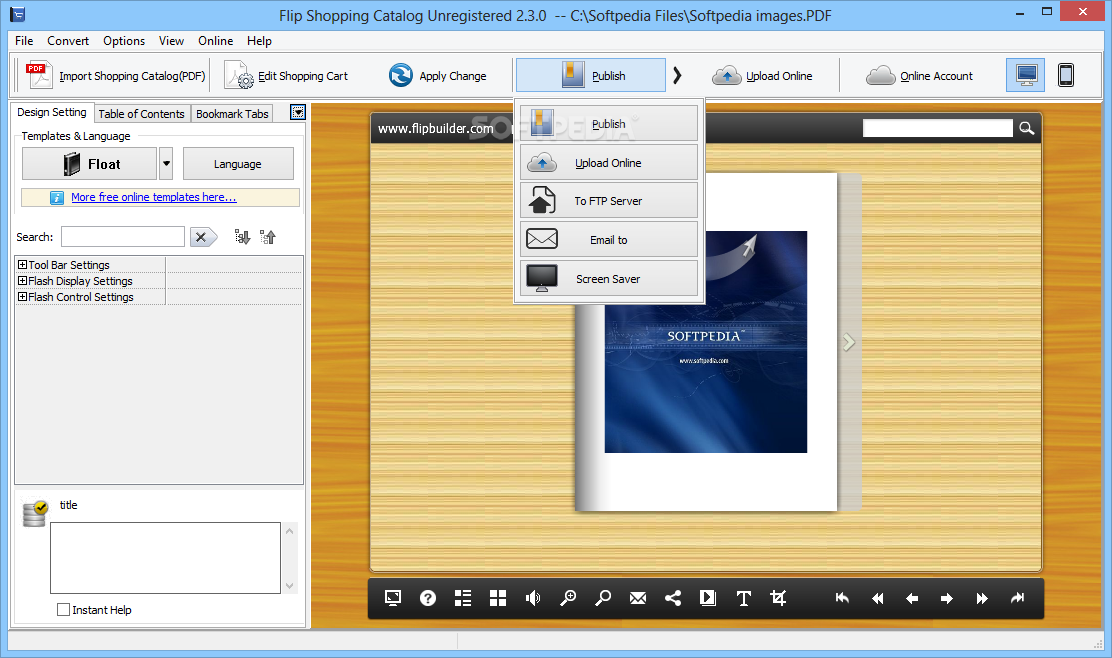This screenshot has height=658, width=1112.
Task: Open Edit Shopping Cart tool
Action: click(x=287, y=75)
